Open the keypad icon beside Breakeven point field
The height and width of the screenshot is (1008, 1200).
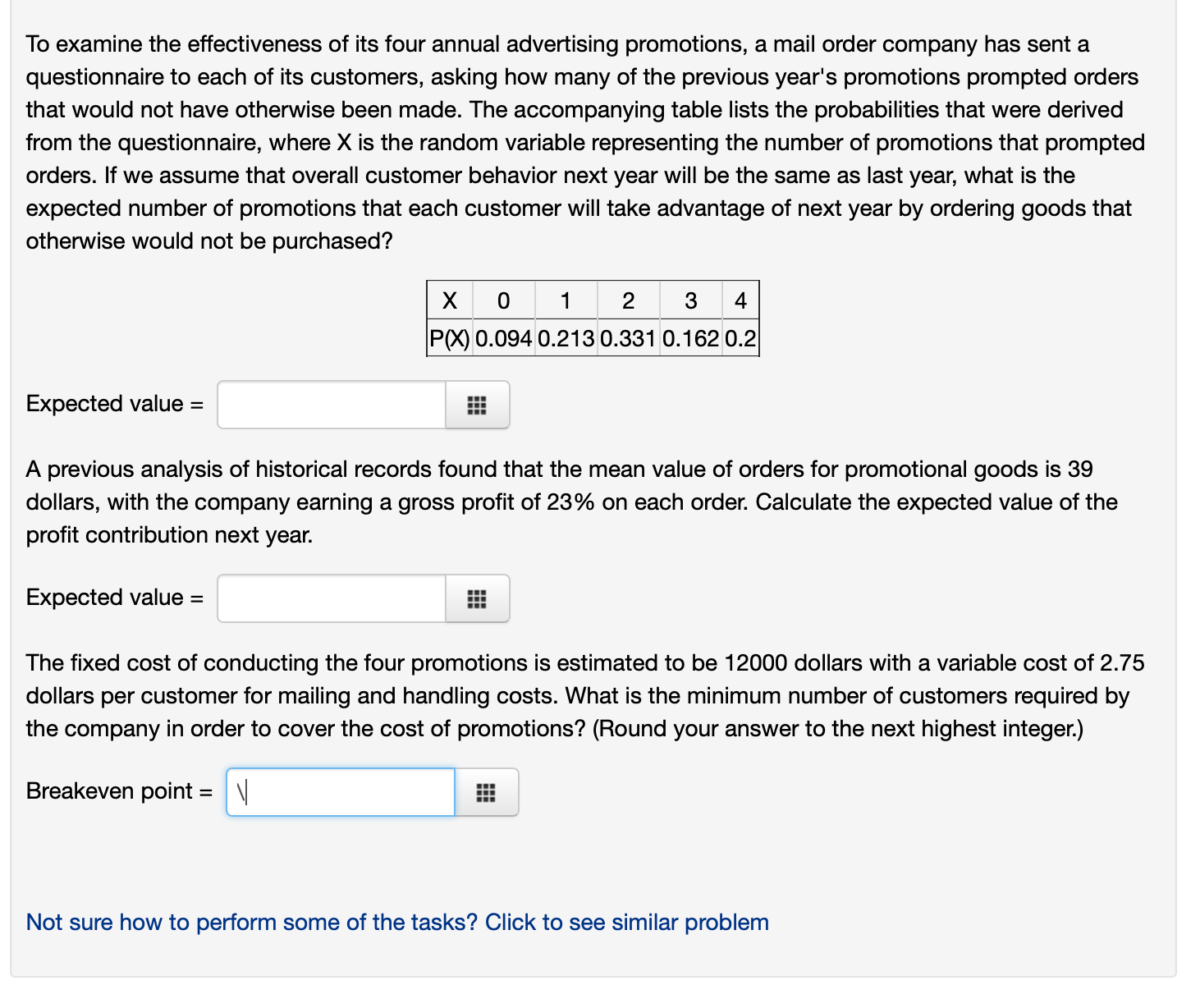coord(488,791)
